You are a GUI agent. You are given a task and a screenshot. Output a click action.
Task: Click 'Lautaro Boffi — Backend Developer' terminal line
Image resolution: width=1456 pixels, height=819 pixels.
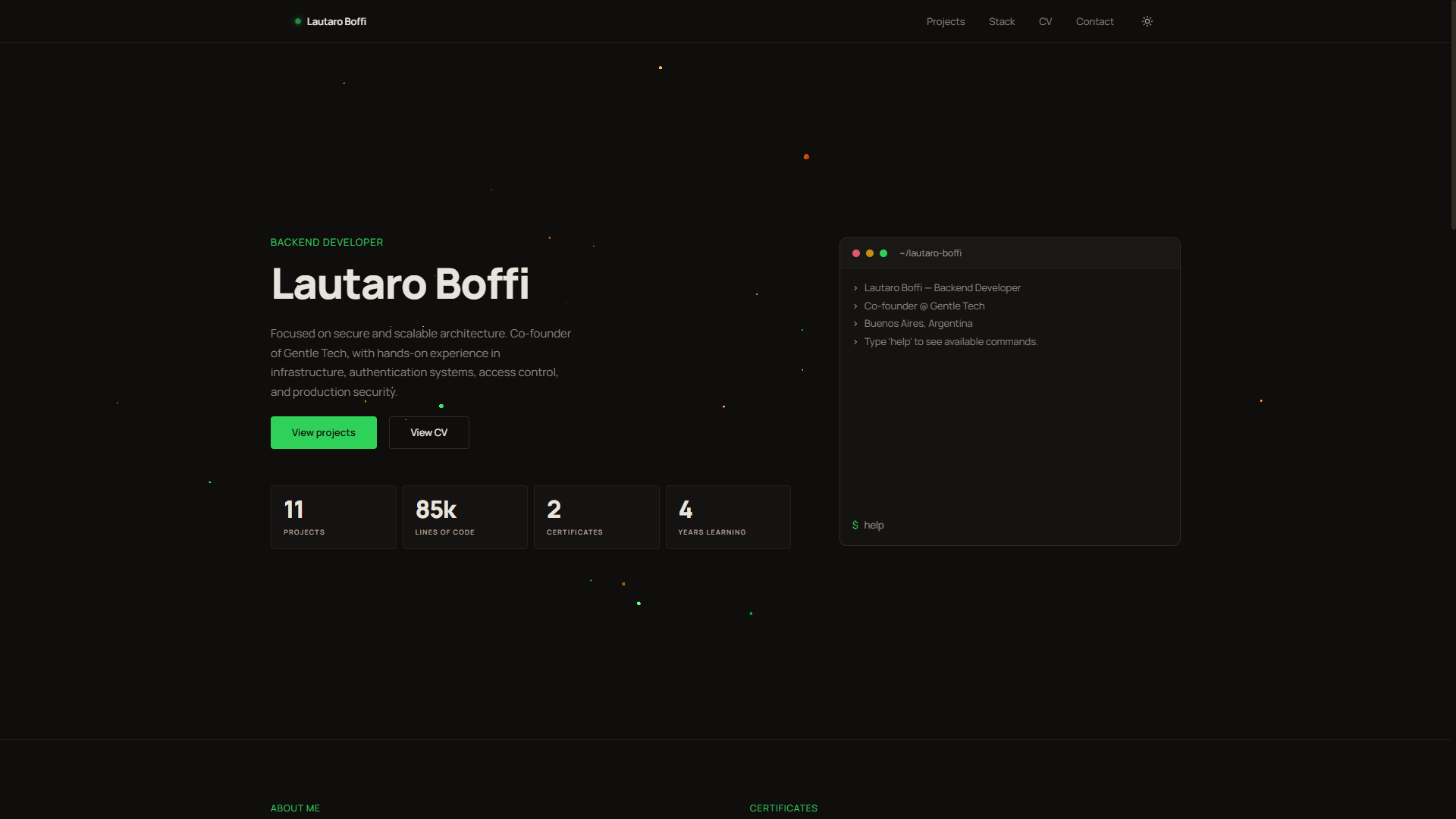point(943,287)
